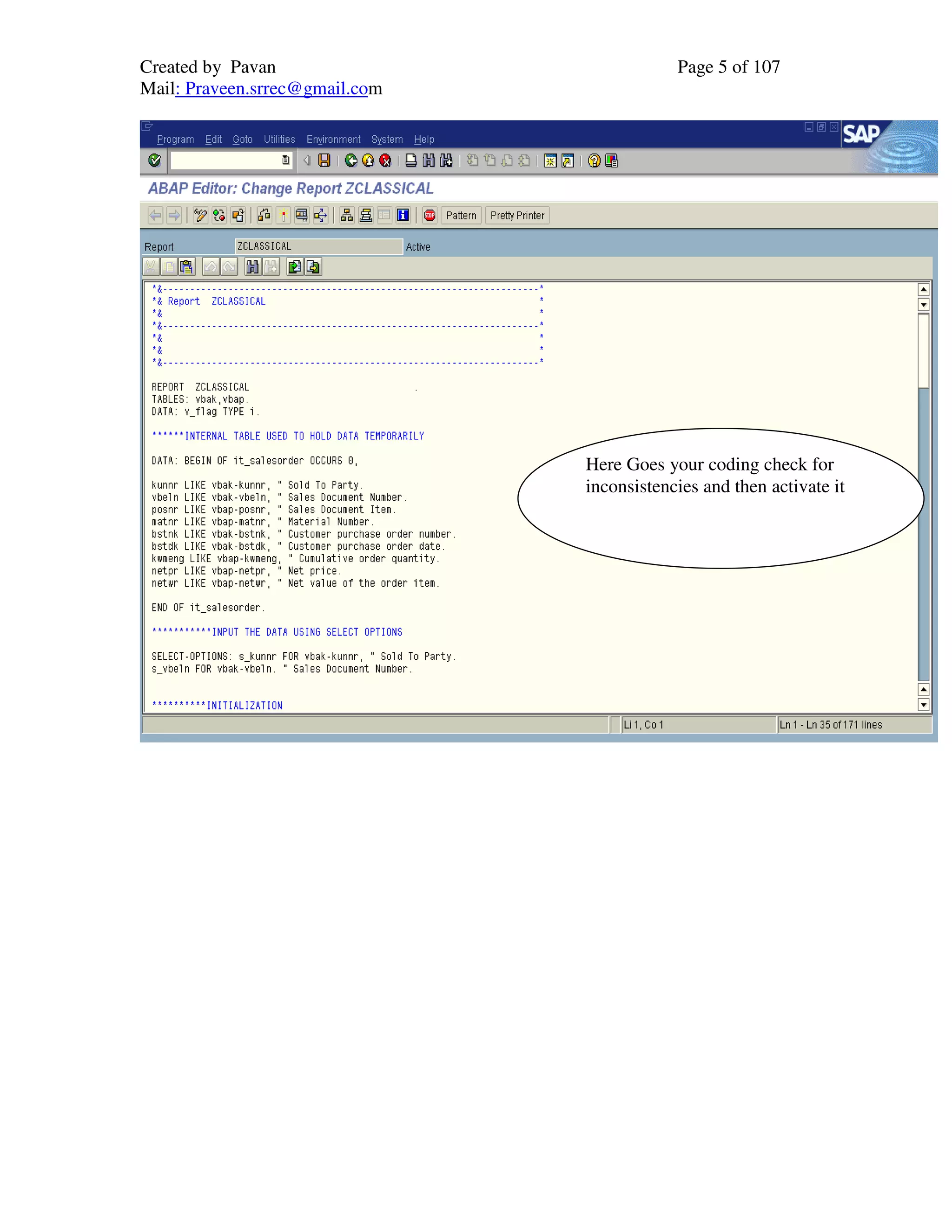Open the Environment menu
Screen dimensions: 952x1232
pyautogui.click(x=333, y=139)
